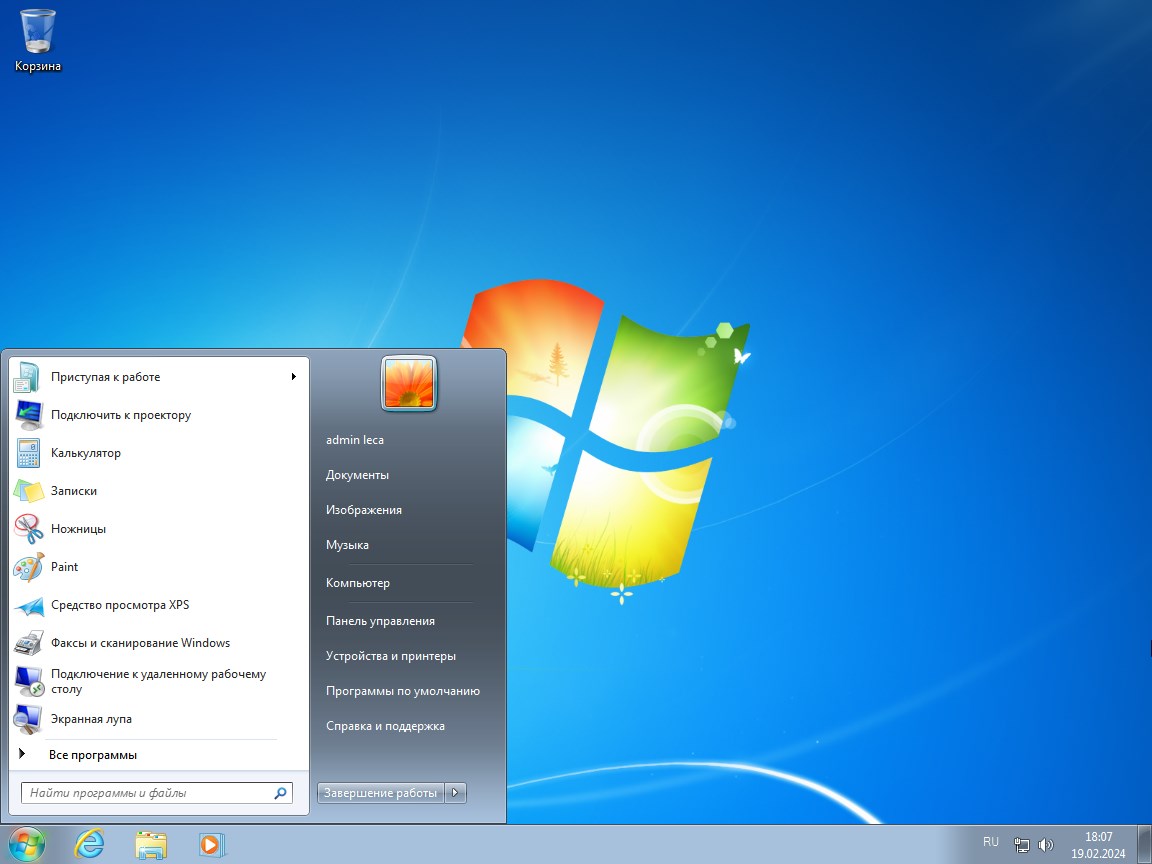Launch Windows Media Player from the taskbar
The height and width of the screenshot is (864, 1152).
(212, 845)
